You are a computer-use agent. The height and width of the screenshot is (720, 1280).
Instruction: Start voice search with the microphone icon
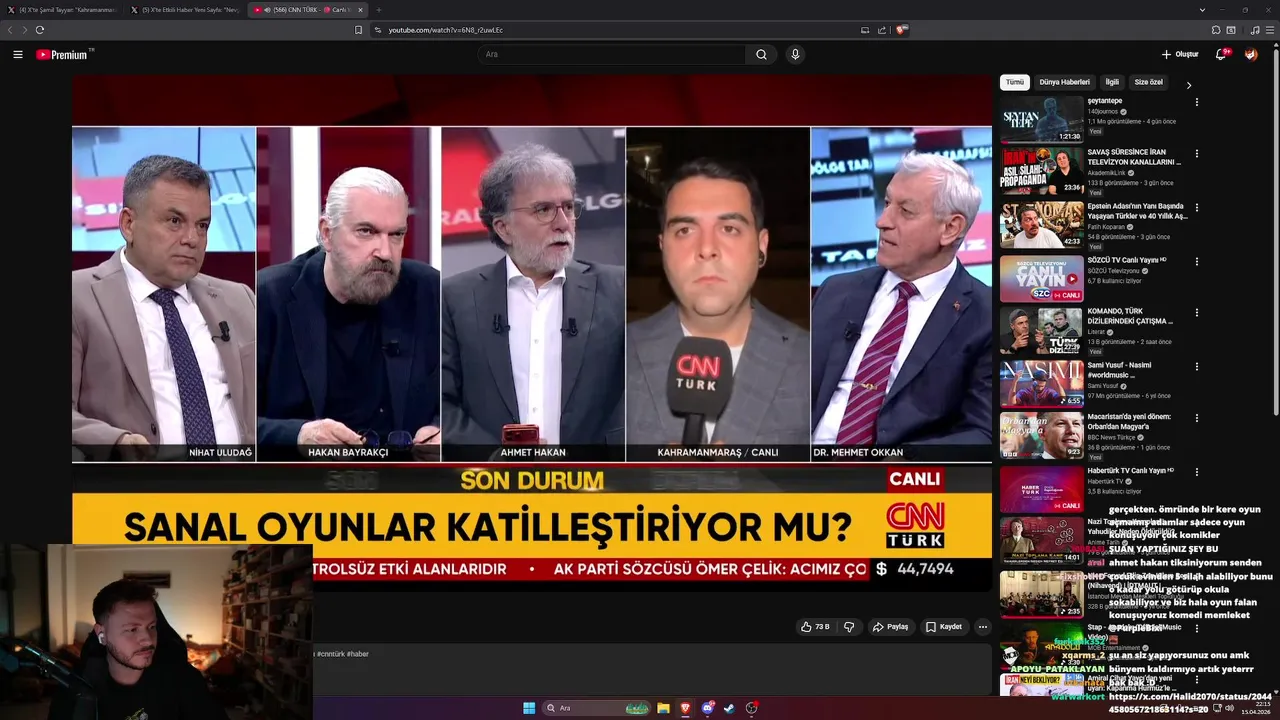pyautogui.click(x=795, y=54)
